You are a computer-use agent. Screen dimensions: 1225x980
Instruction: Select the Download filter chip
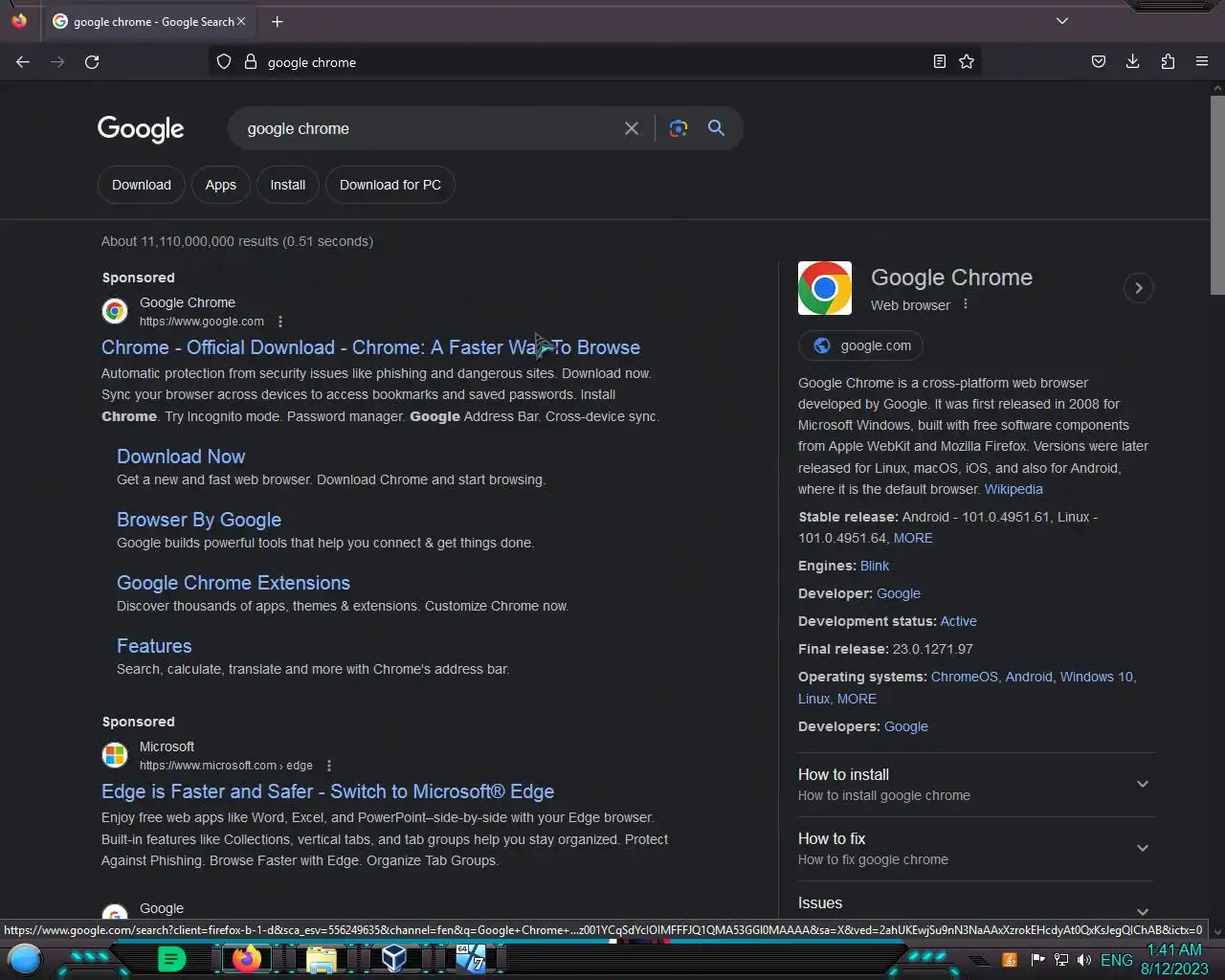pyautogui.click(x=142, y=185)
